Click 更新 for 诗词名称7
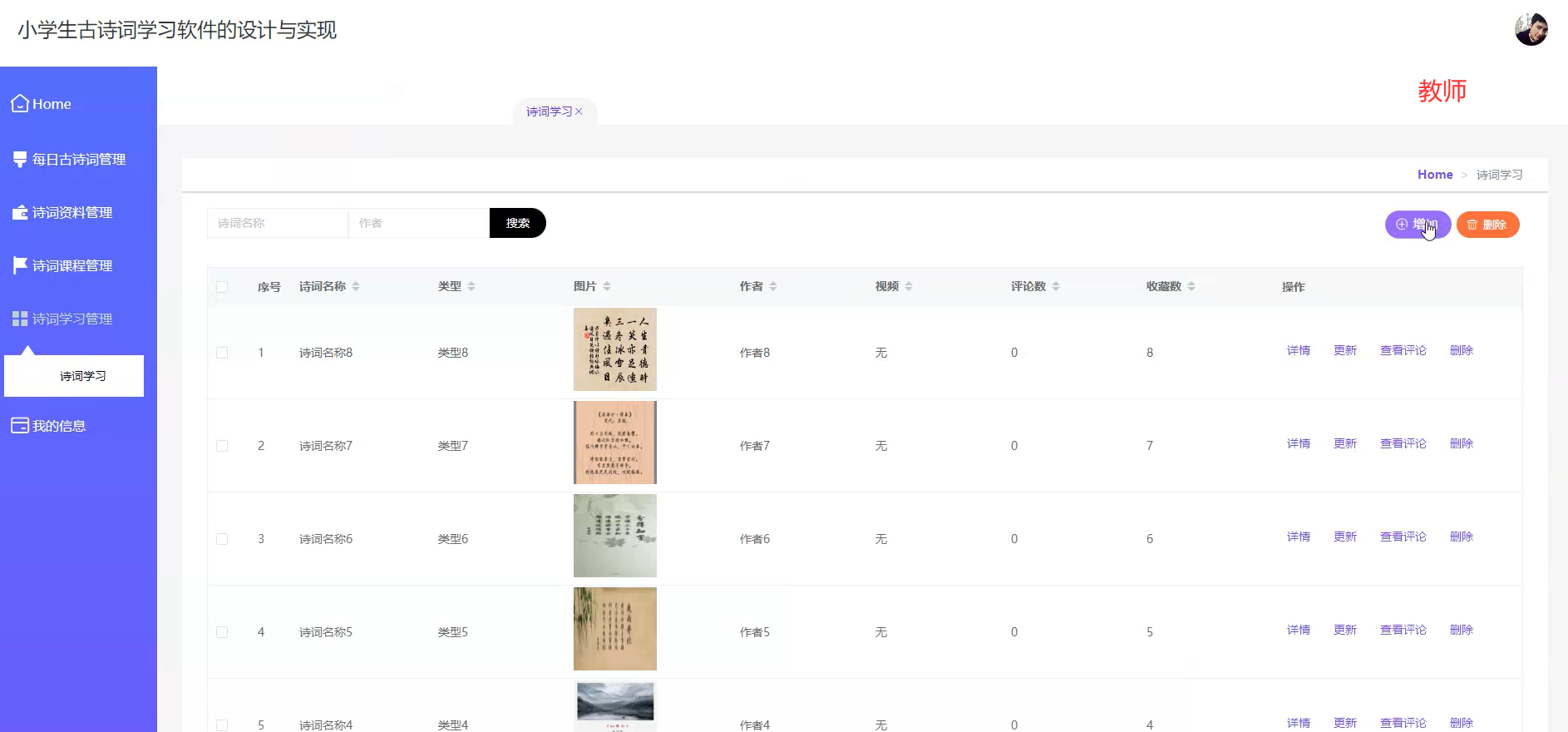The width and height of the screenshot is (1568, 732). 1345,443
